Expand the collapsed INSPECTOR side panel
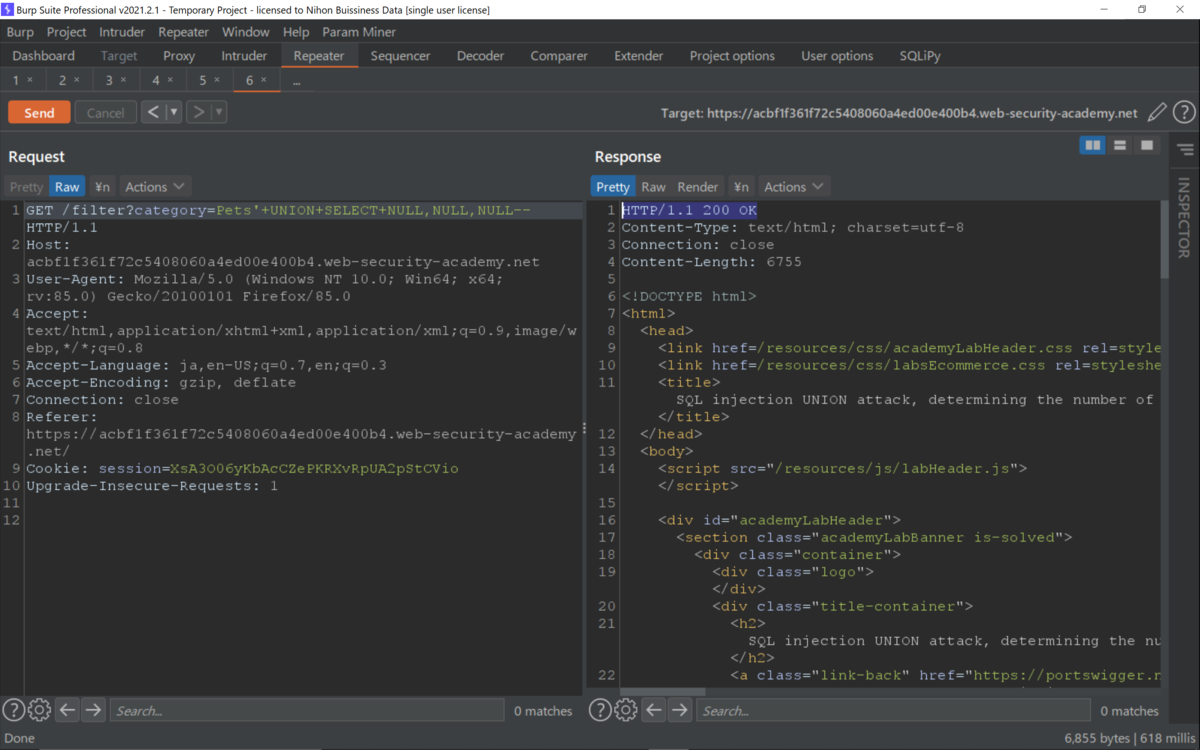 (1185, 218)
